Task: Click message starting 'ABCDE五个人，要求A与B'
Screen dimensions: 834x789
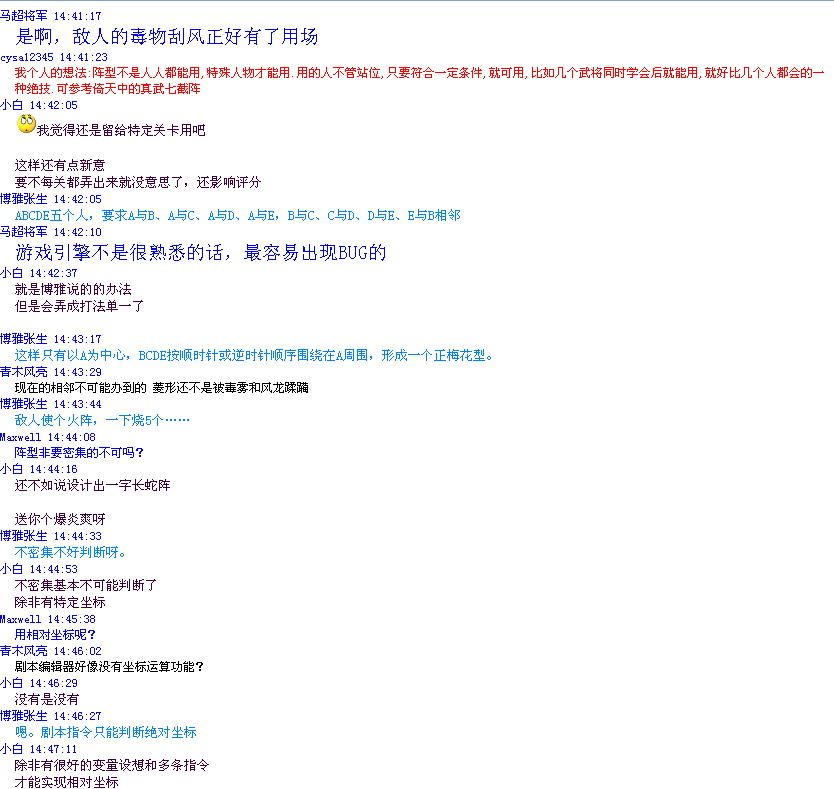Action: [237, 215]
